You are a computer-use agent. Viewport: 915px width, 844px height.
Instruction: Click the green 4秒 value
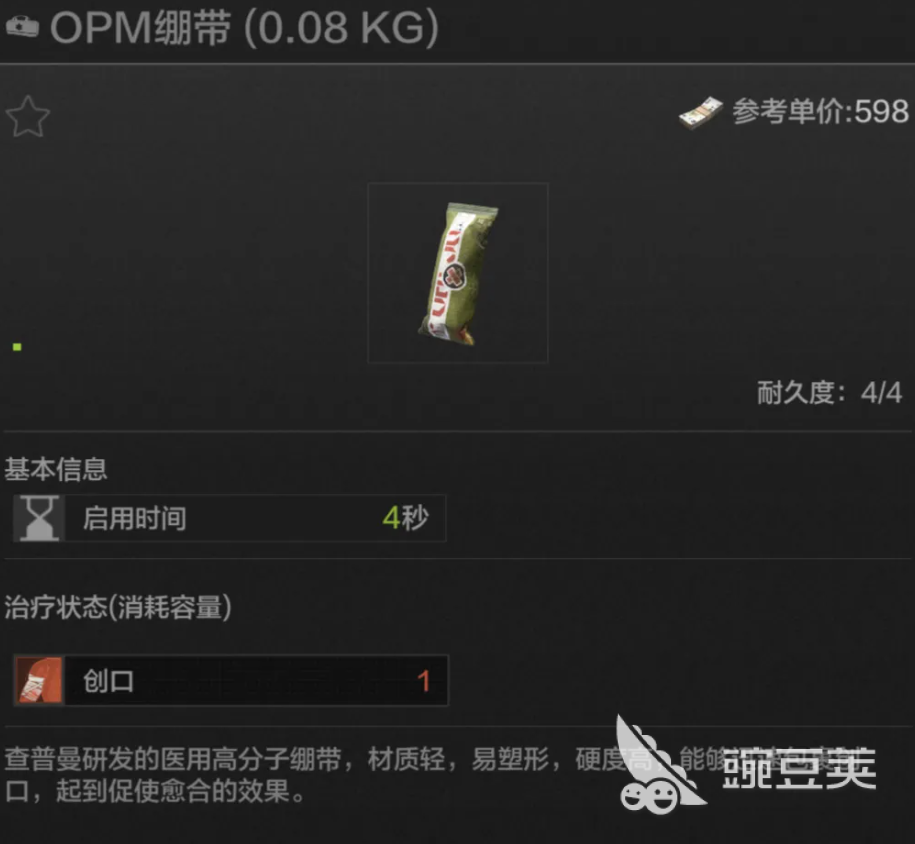(x=406, y=518)
